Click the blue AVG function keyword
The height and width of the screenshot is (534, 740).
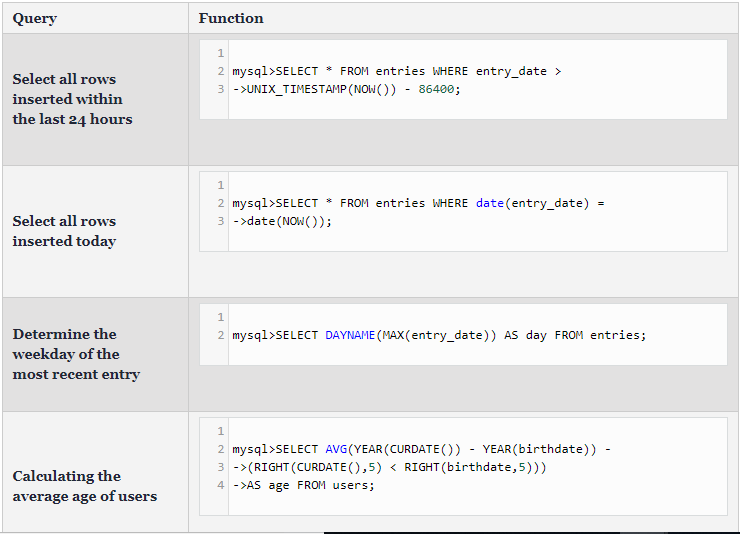[x=336, y=449]
